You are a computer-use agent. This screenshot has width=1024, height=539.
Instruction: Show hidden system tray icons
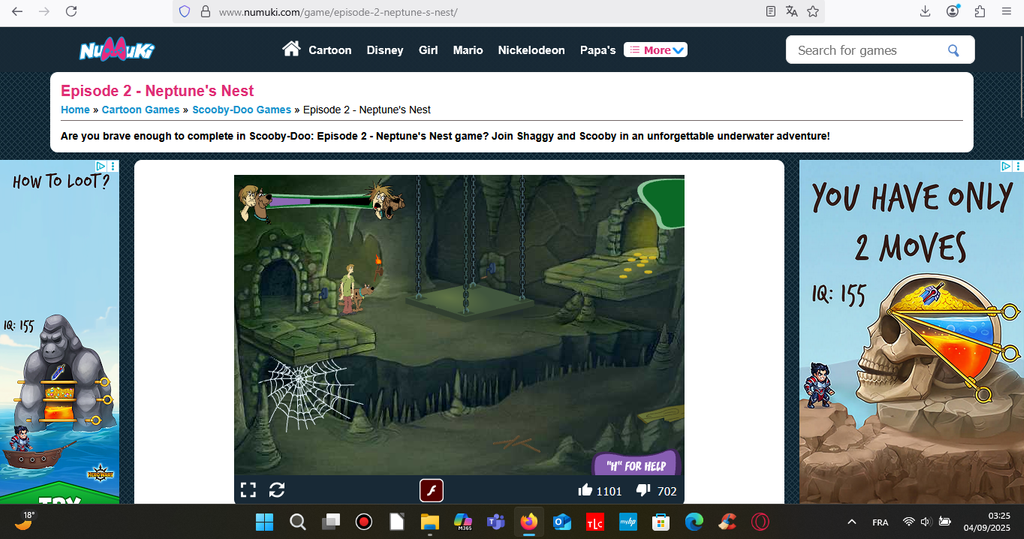pos(851,522)
